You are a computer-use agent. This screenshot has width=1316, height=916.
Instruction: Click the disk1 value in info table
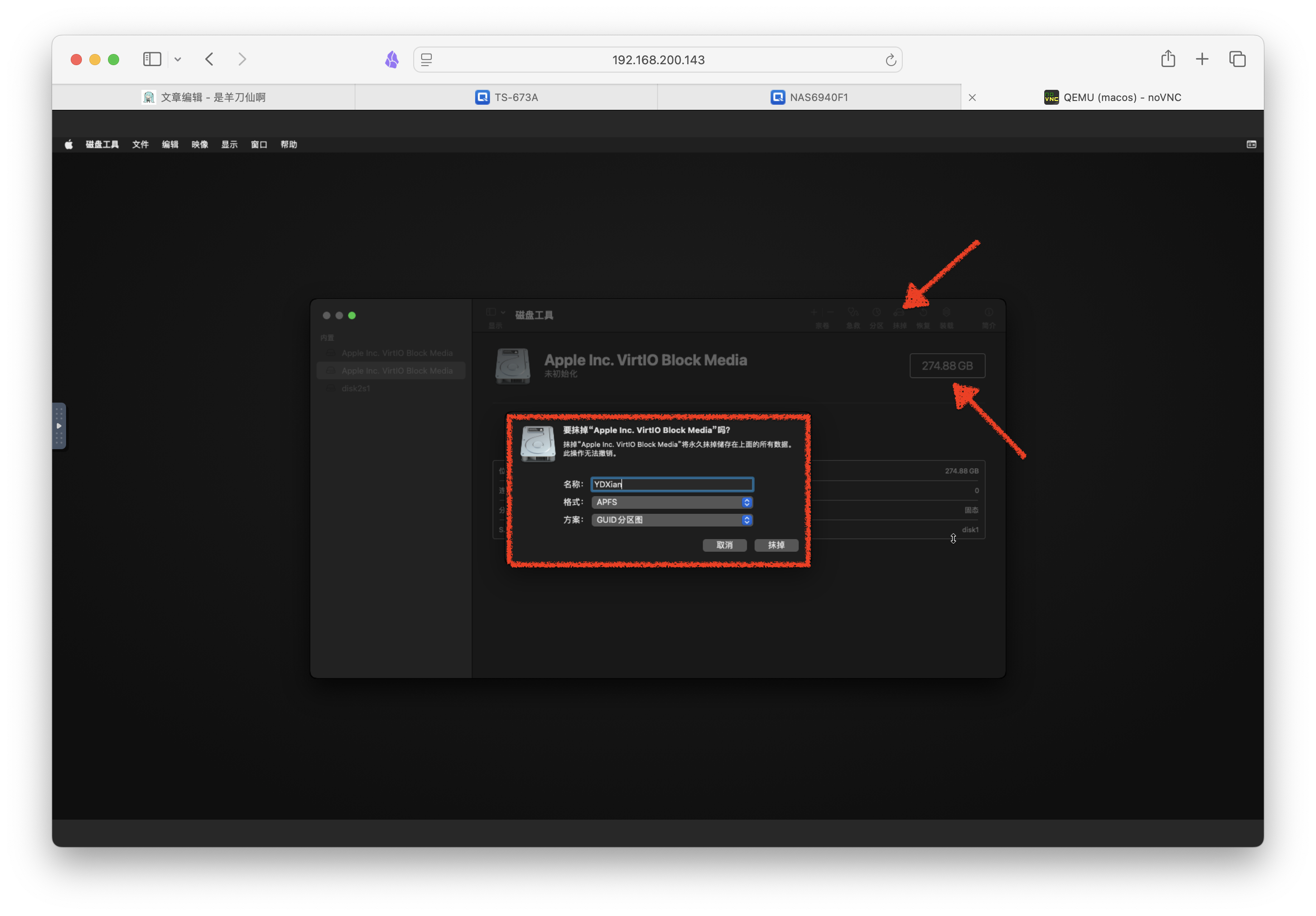(x=970, y=530)
